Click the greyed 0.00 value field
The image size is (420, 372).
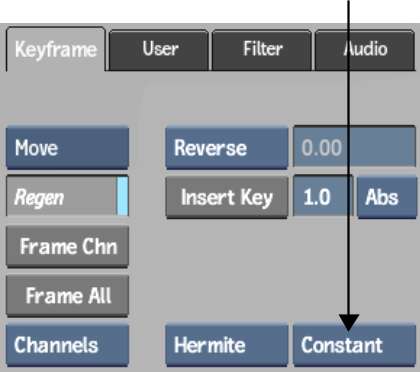pos(354,147)
